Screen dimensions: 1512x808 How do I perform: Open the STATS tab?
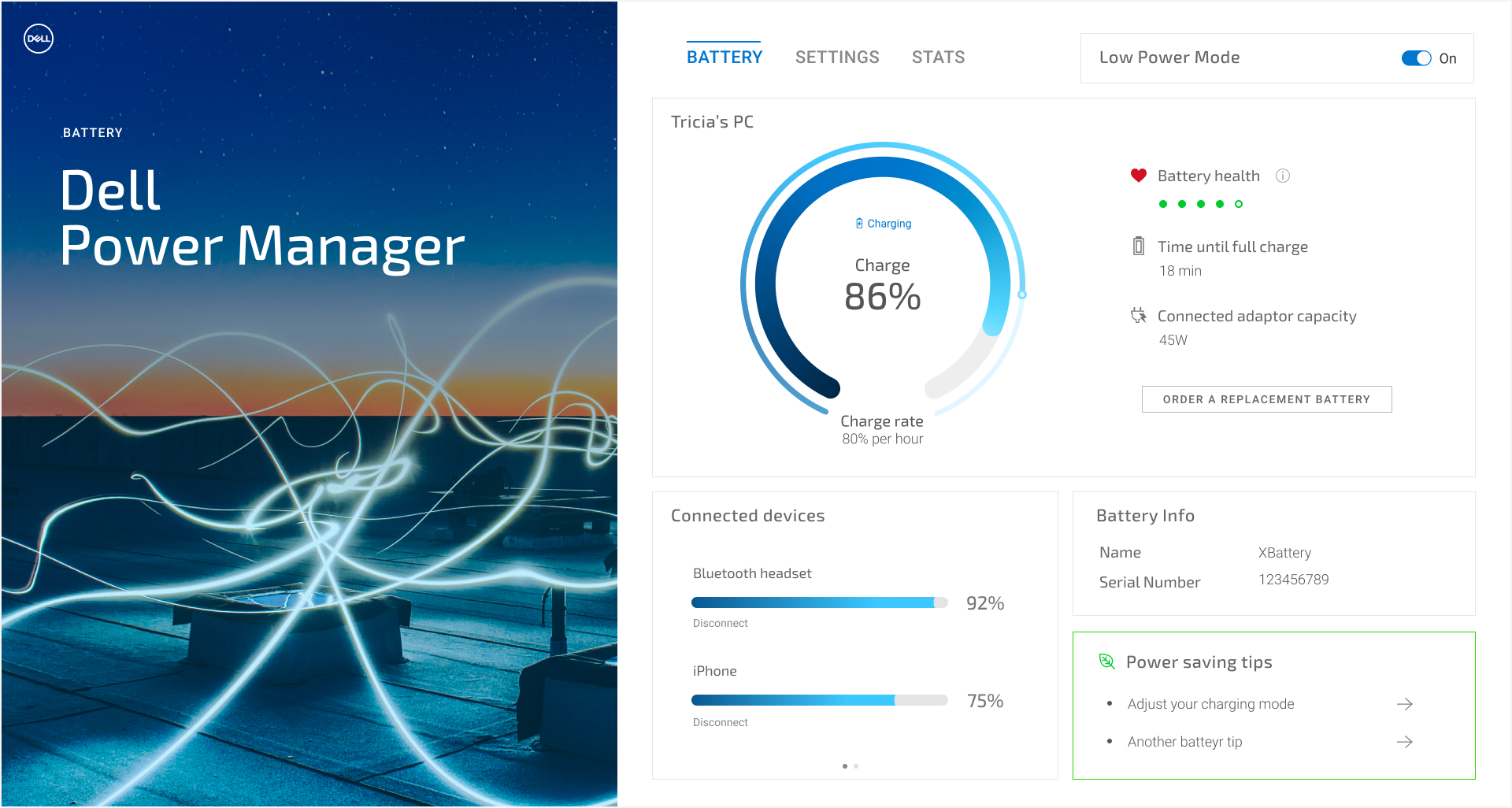pos(938,57)
